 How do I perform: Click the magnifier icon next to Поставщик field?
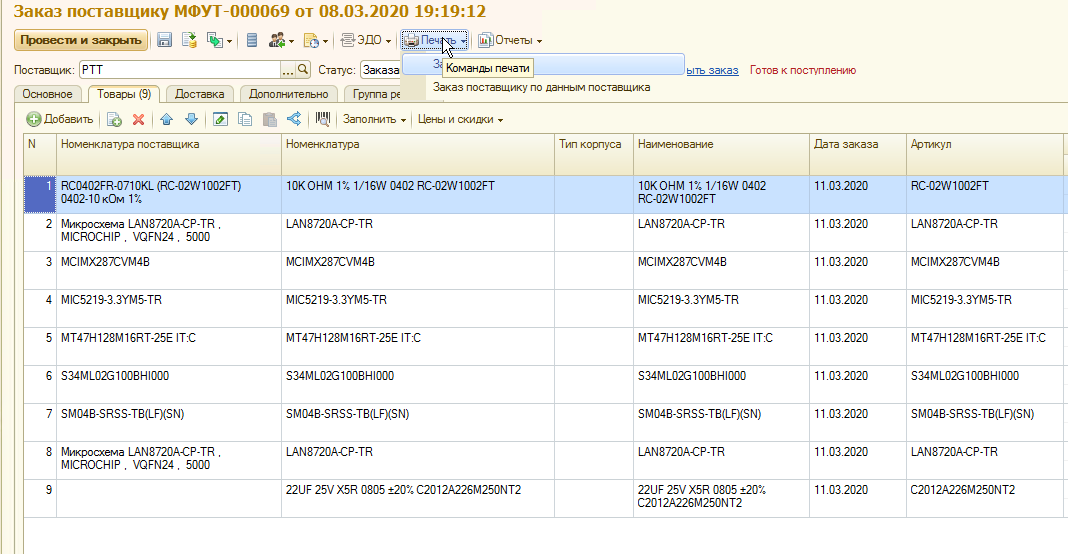pyautogui.click(x=304, y=70)
